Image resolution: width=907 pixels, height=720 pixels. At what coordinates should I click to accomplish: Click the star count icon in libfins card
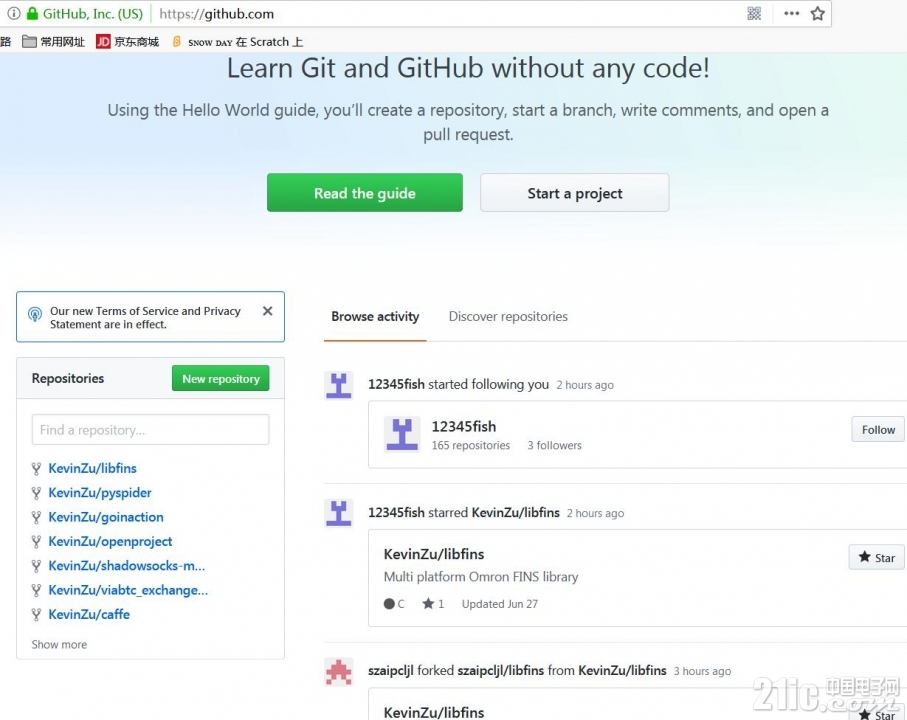(428, 604)
